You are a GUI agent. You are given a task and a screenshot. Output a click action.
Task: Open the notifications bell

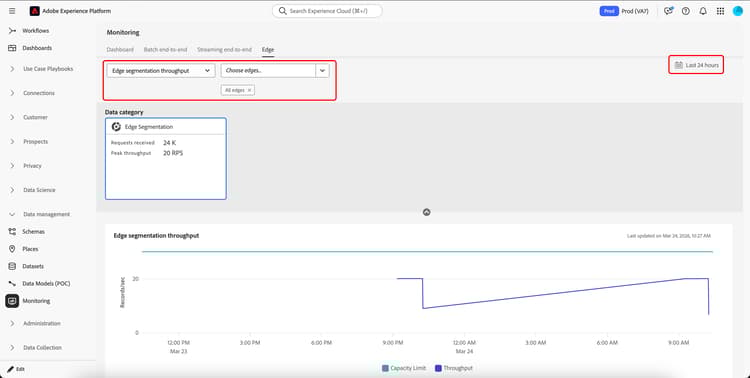703,11
